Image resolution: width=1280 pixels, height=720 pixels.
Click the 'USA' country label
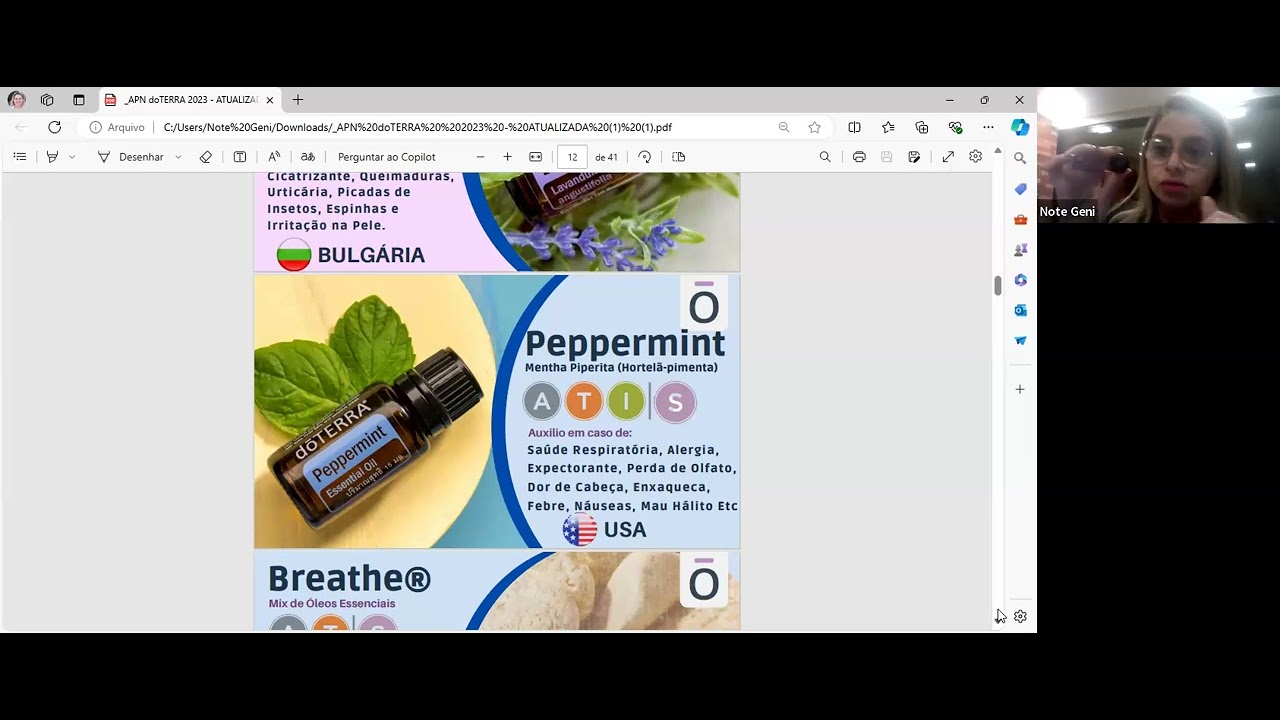(x=625, y=530)
